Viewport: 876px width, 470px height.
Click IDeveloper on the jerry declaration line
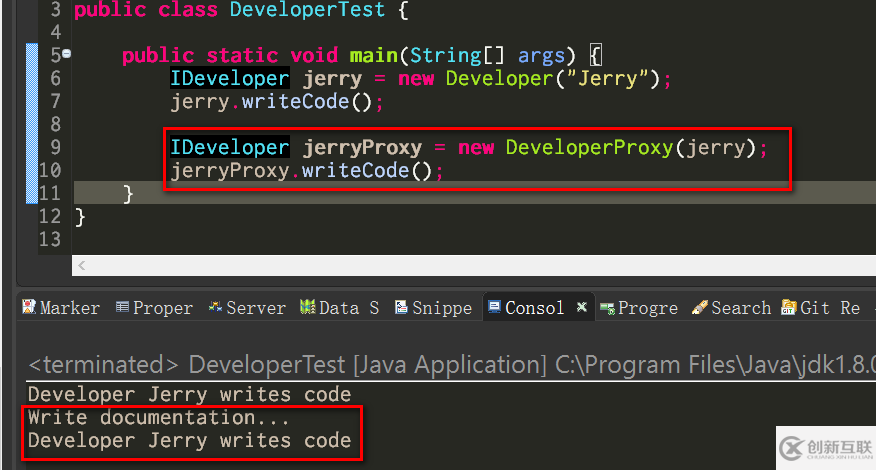click(230, 78)
